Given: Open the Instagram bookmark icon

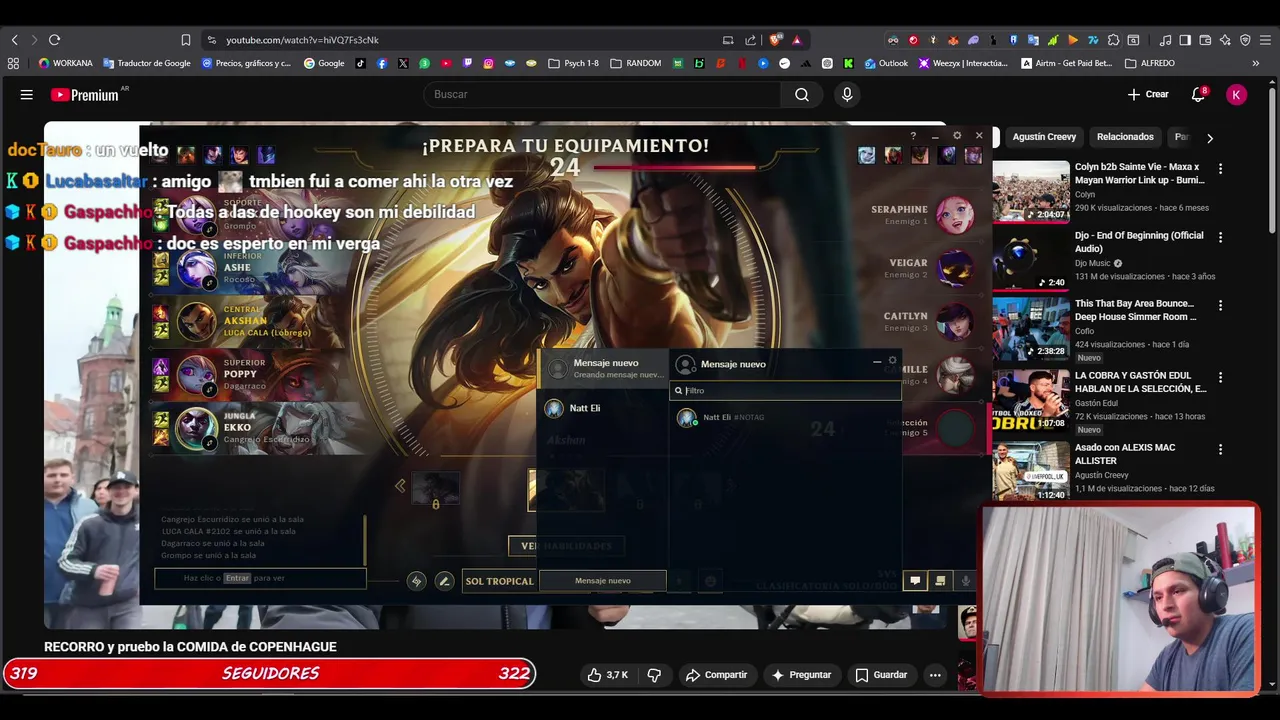Looking at the screenshot, I should click(488, 63).
